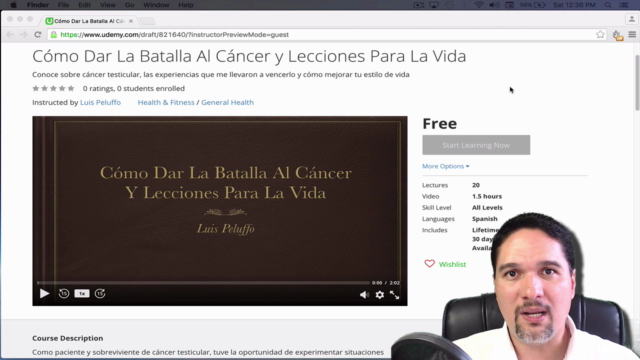Play the course preview video
Image resolution: width=640 pixels, height=360 pixels.
[x=44, y=293]
